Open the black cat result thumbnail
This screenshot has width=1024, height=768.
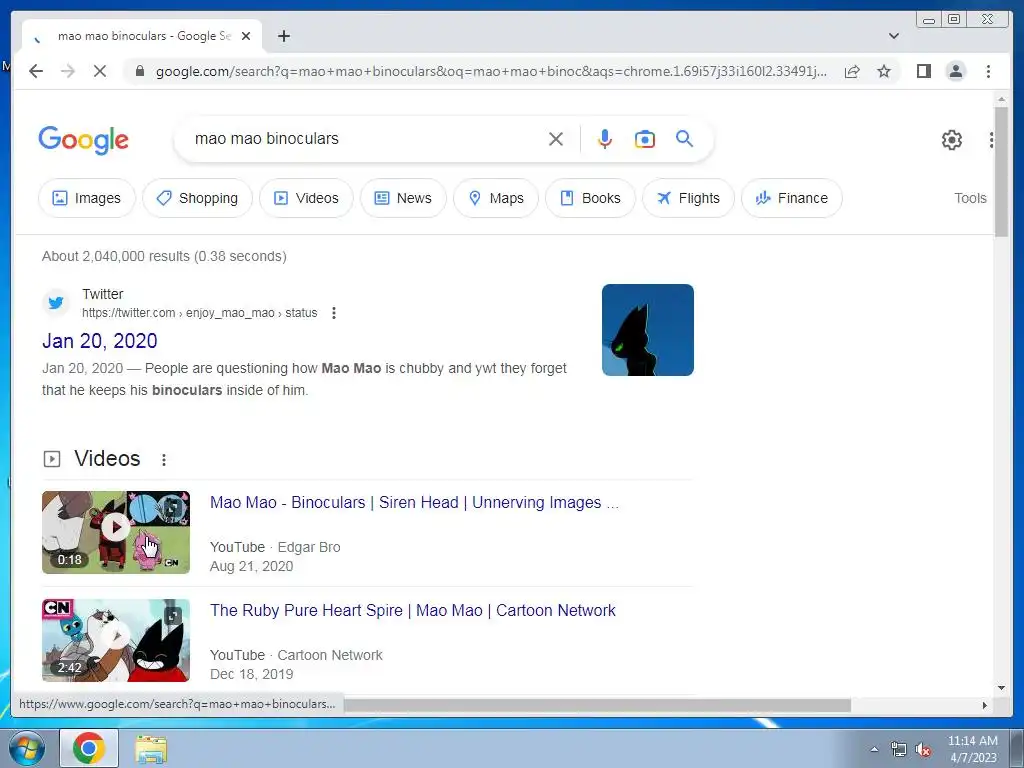[648, 330]
